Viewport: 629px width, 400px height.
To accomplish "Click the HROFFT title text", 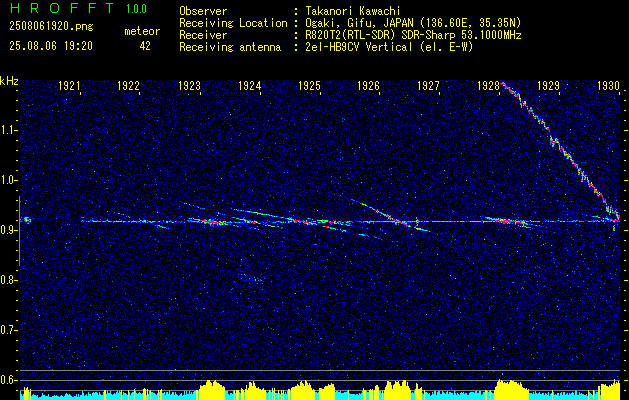I will coord(62,8).
